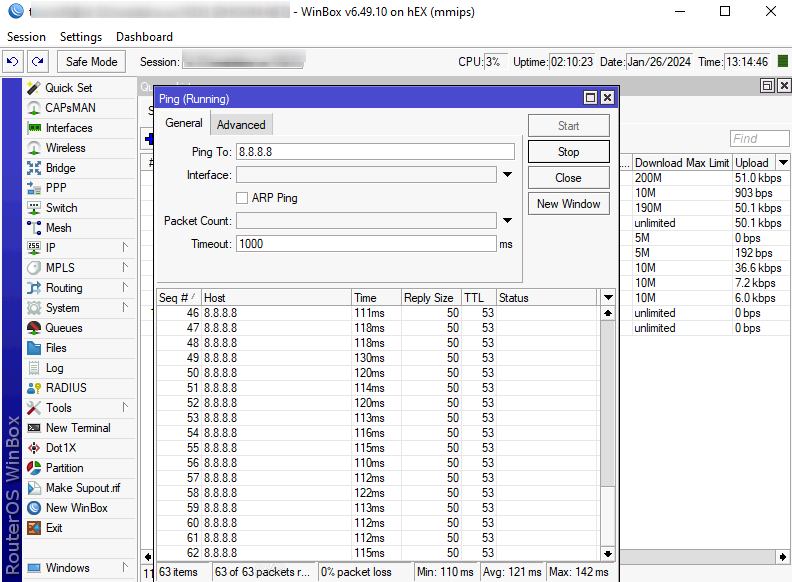Click the Start button

(569, 126)
